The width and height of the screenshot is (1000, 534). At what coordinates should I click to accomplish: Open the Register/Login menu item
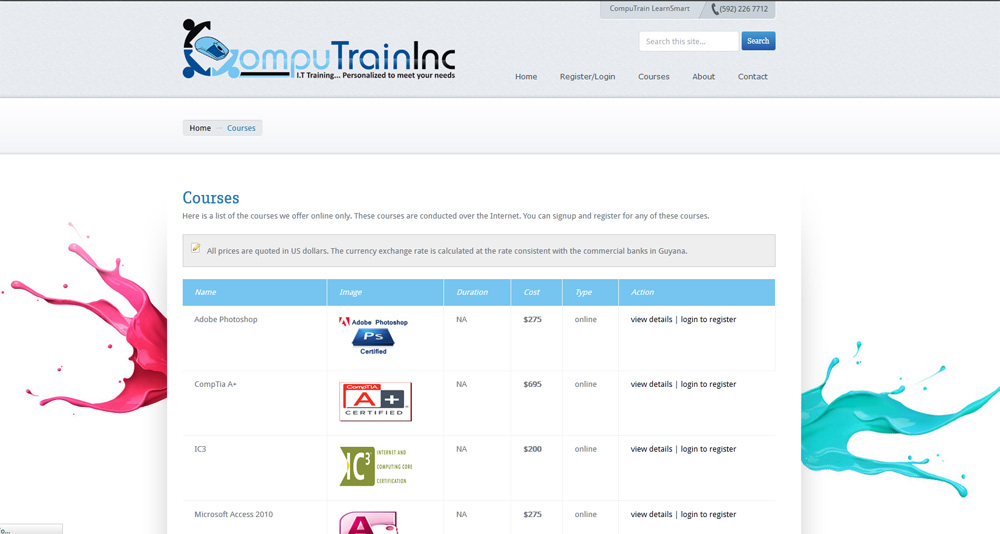[x=587, y=77]
